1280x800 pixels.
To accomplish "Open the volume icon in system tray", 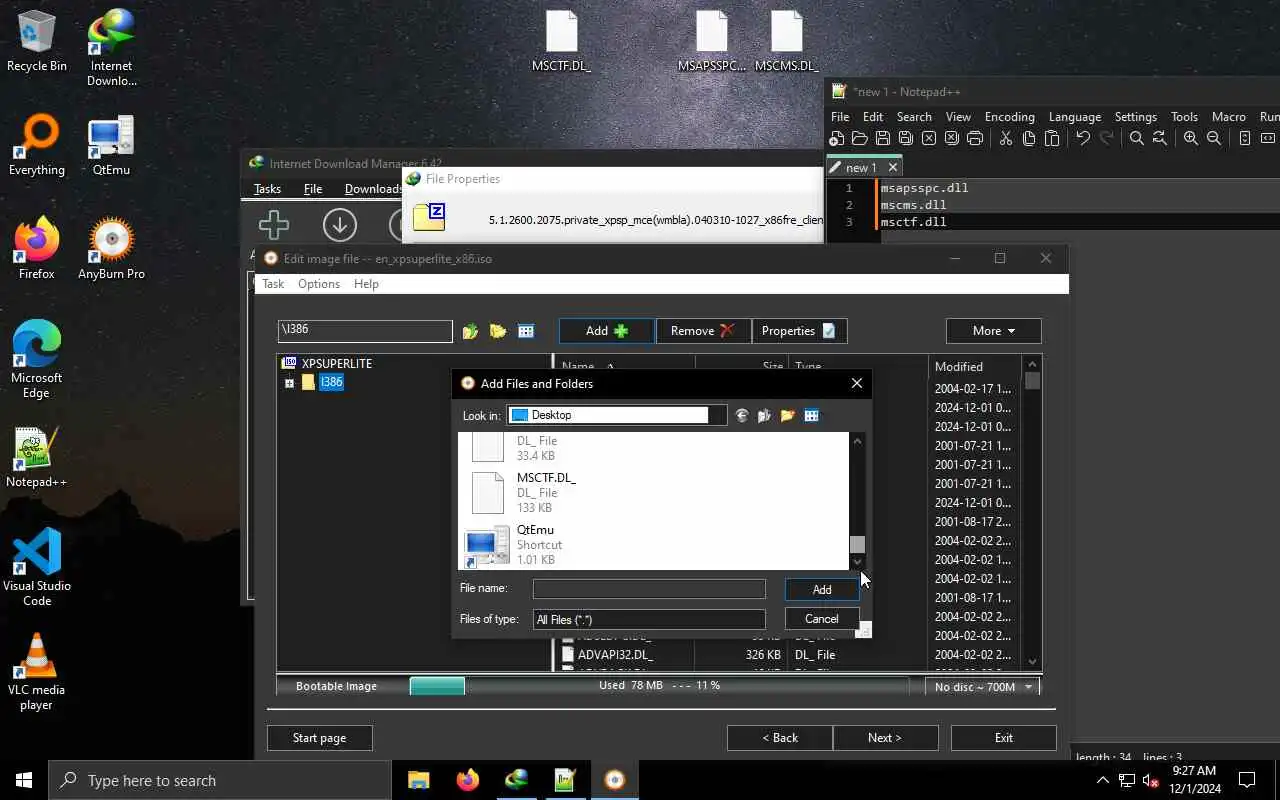I will point(1151,780).
